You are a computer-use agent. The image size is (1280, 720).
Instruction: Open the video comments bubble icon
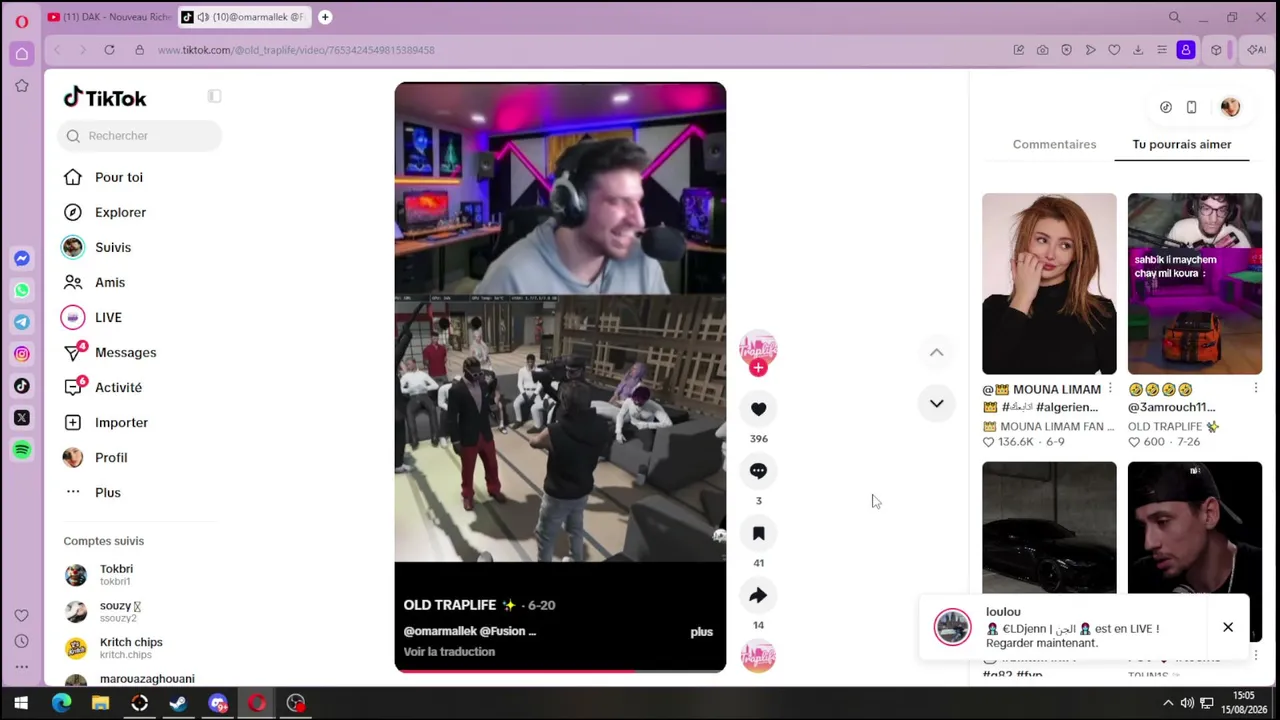[x=758, y=471]
